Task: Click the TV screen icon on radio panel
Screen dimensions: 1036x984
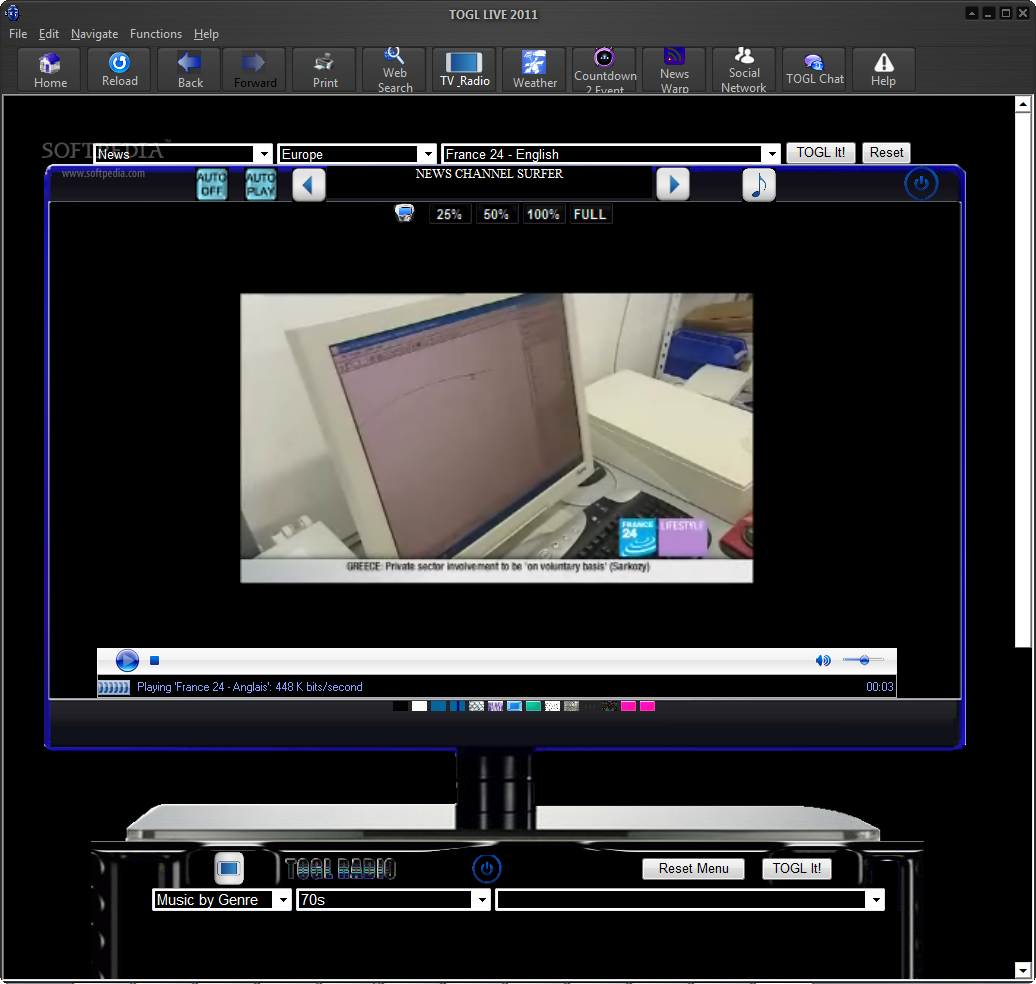Action: pyautogui.click(x=229, y=868)
